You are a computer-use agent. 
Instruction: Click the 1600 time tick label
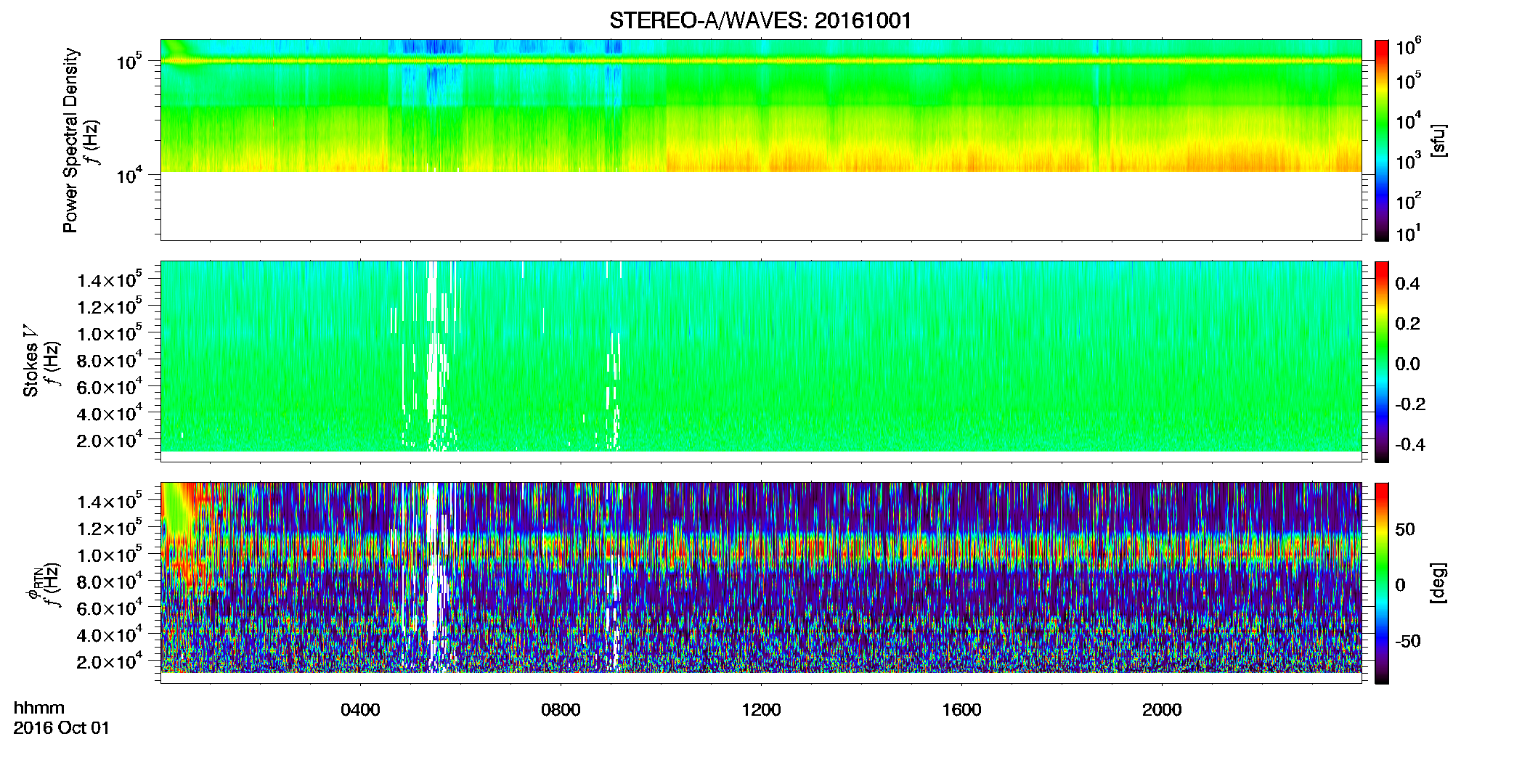coord(961,710)
